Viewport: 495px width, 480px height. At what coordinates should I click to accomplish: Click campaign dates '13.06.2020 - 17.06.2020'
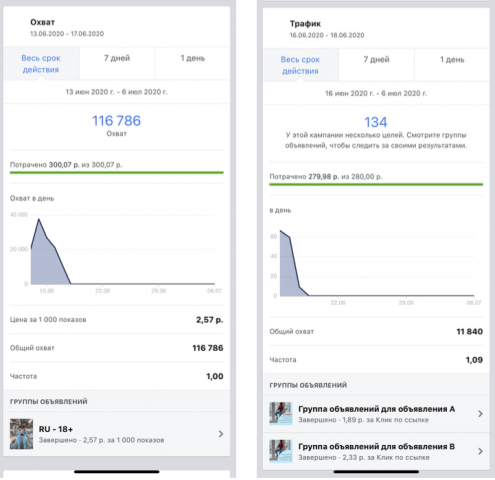coord(67,34)
